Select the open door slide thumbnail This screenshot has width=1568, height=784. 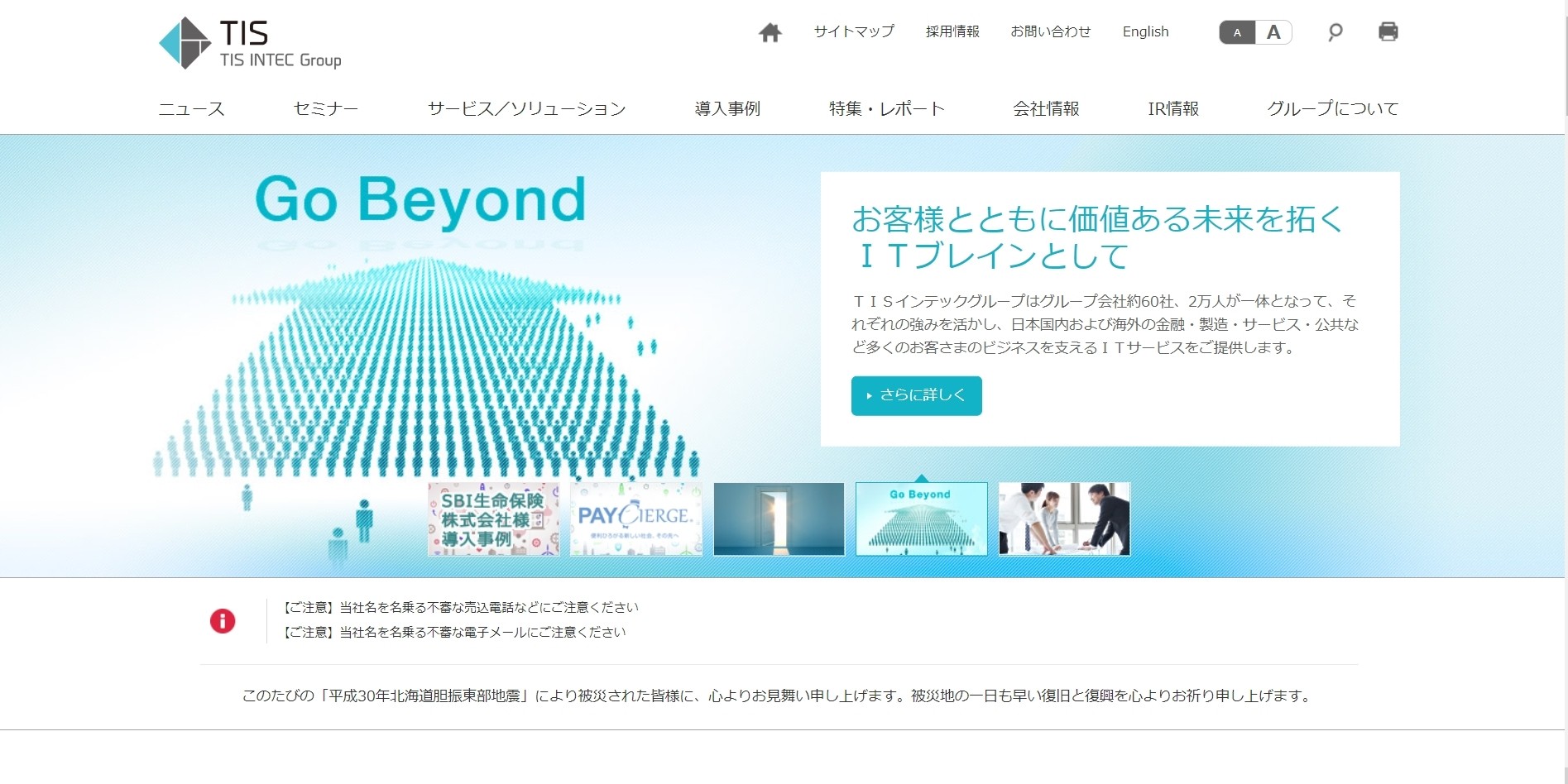click(779, 519)
